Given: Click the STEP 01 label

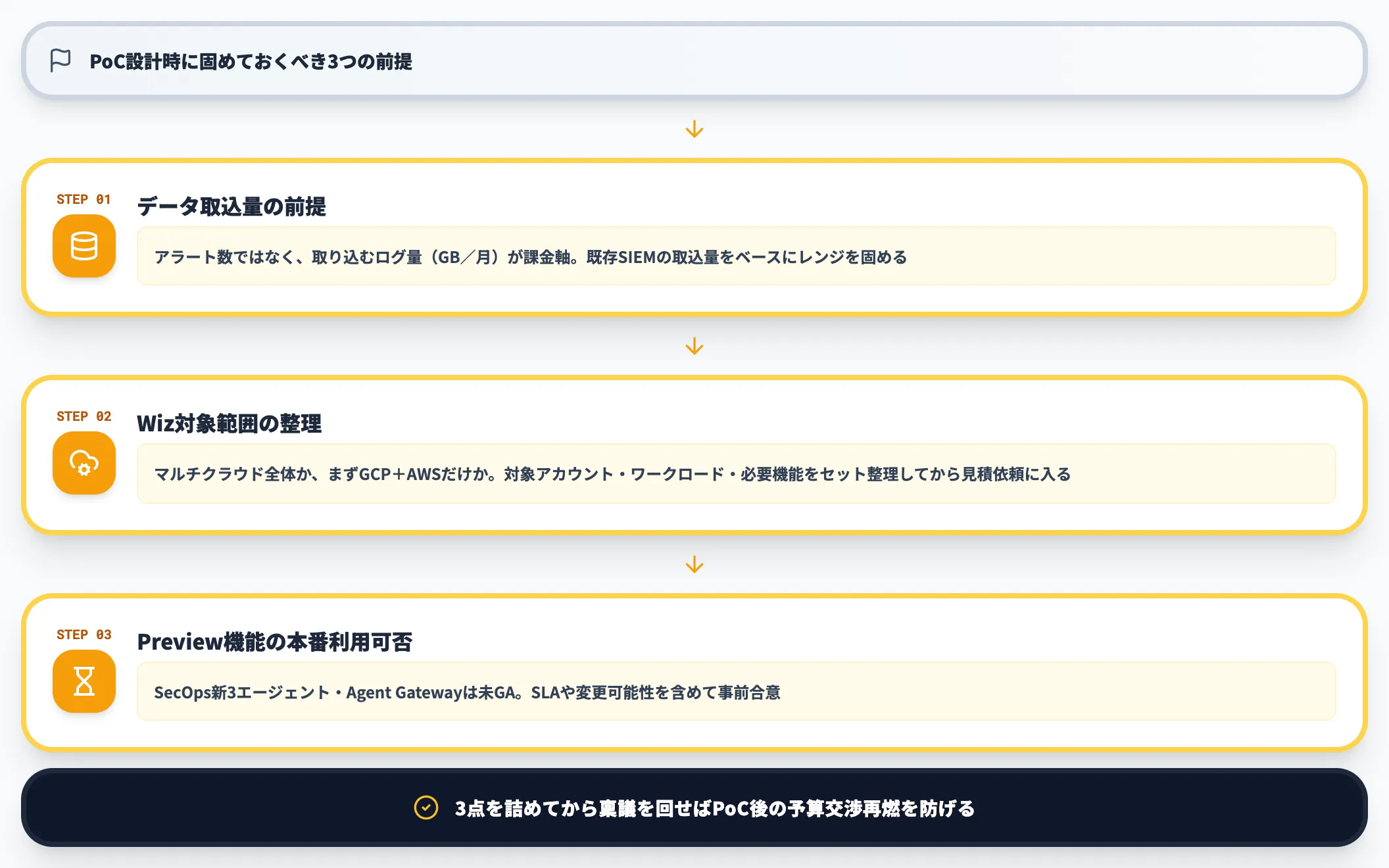Looking at the screenshot, I should pos(84,199).
